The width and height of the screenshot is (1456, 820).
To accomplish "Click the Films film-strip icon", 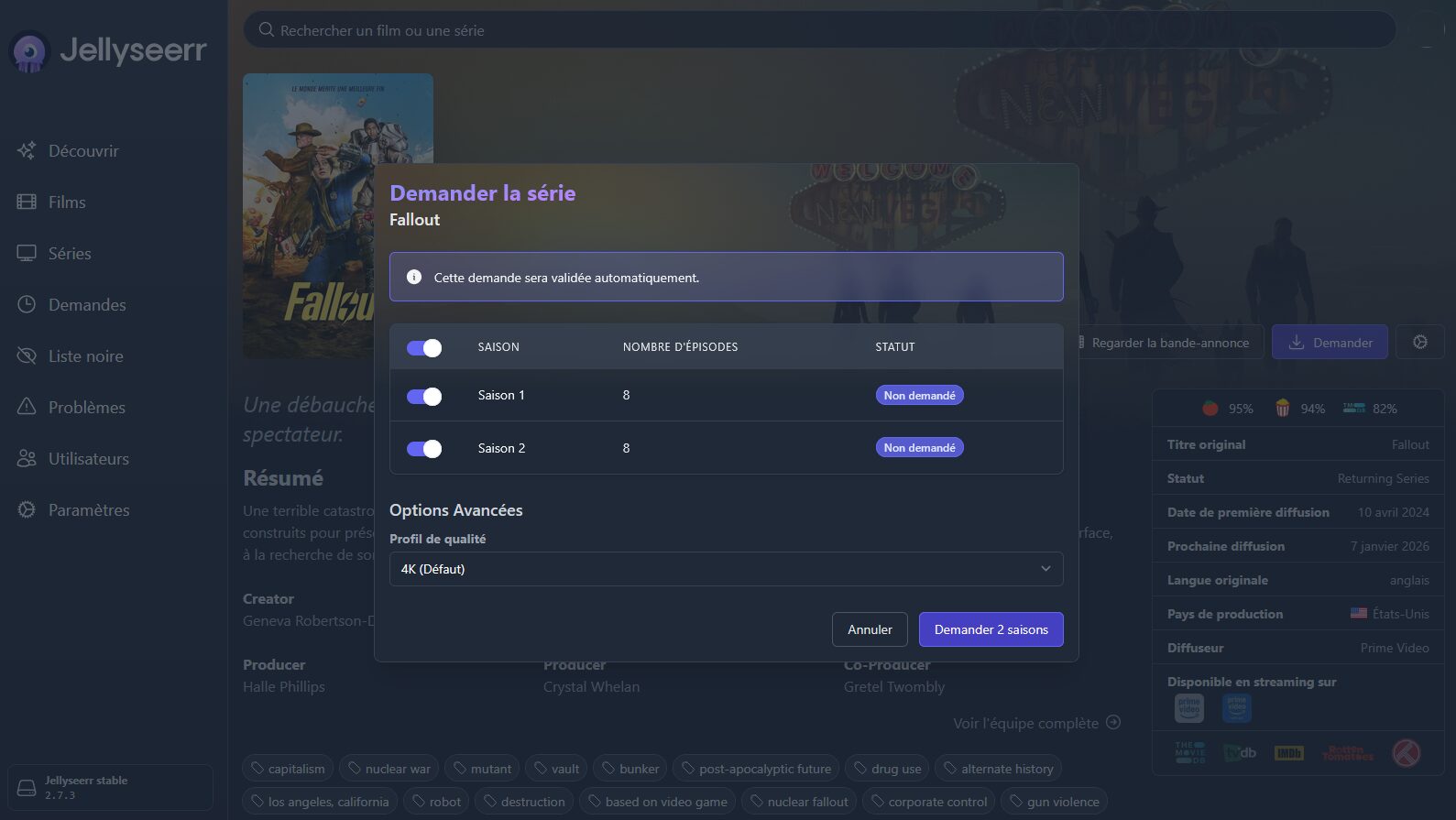I will coord(27,202).
